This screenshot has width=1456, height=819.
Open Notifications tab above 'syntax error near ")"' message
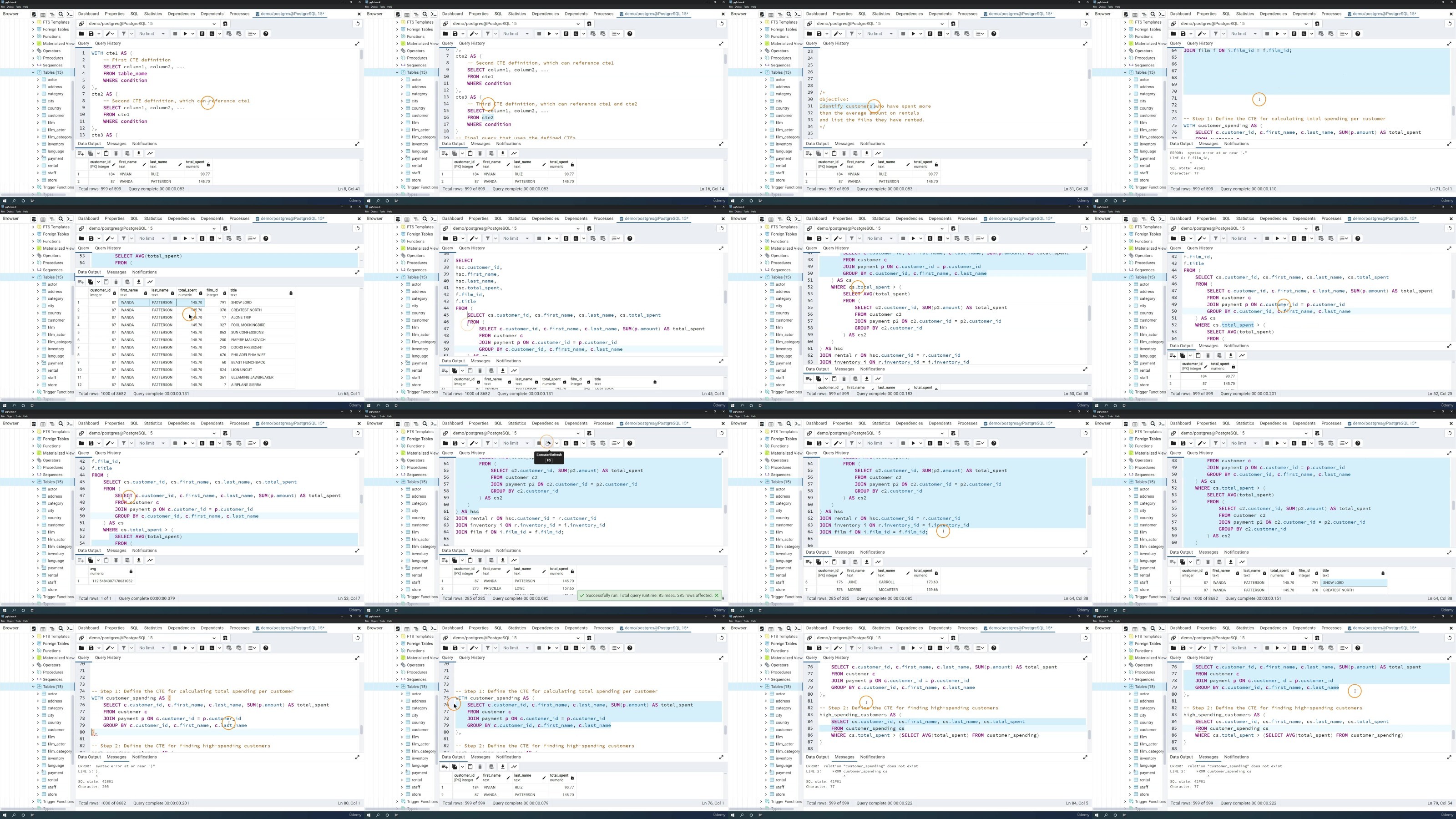coord(144,757)
